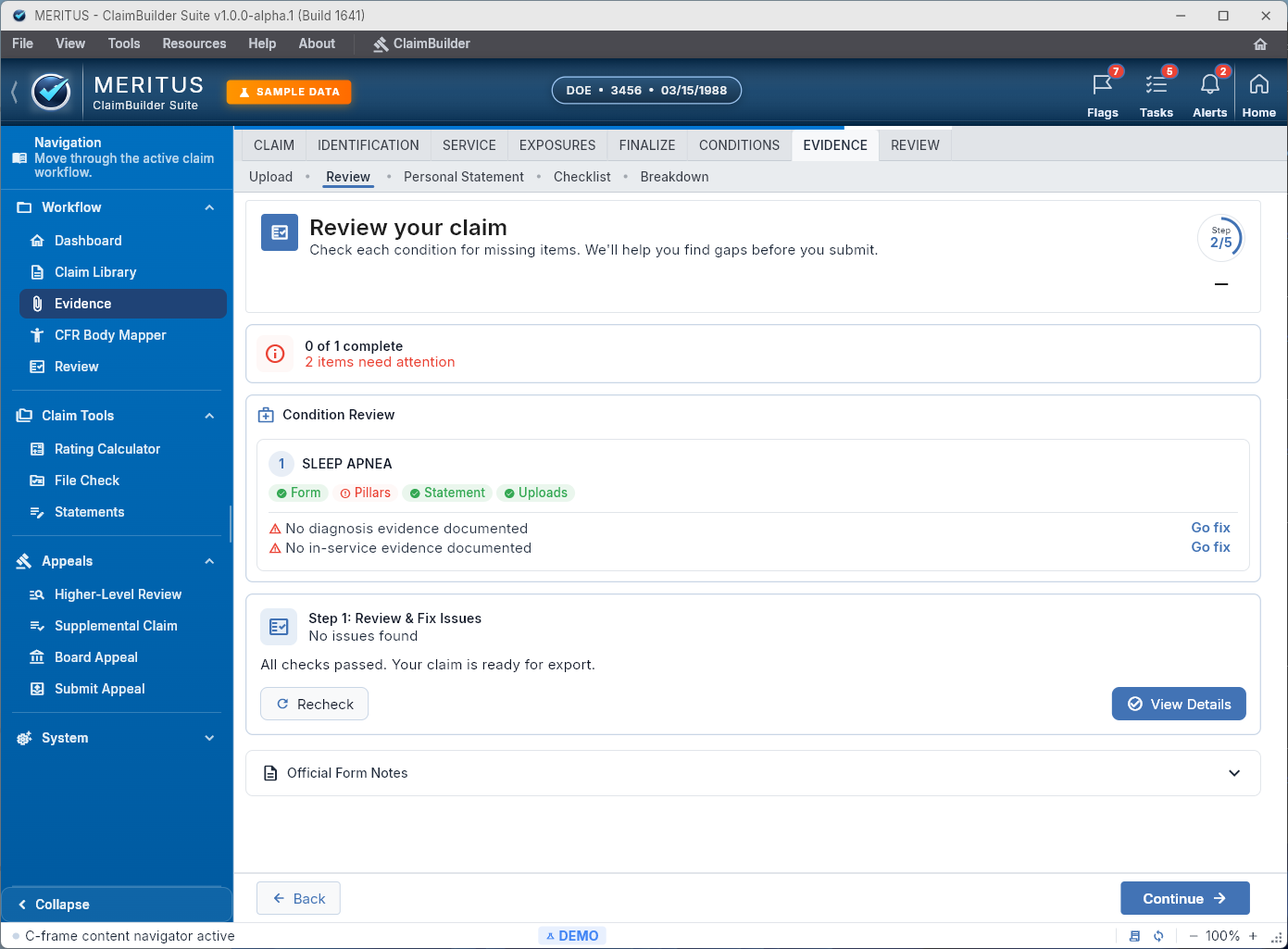Click the sync icon in the status bar
This screenshot has width=1288, height=949.
[1158, 935]
